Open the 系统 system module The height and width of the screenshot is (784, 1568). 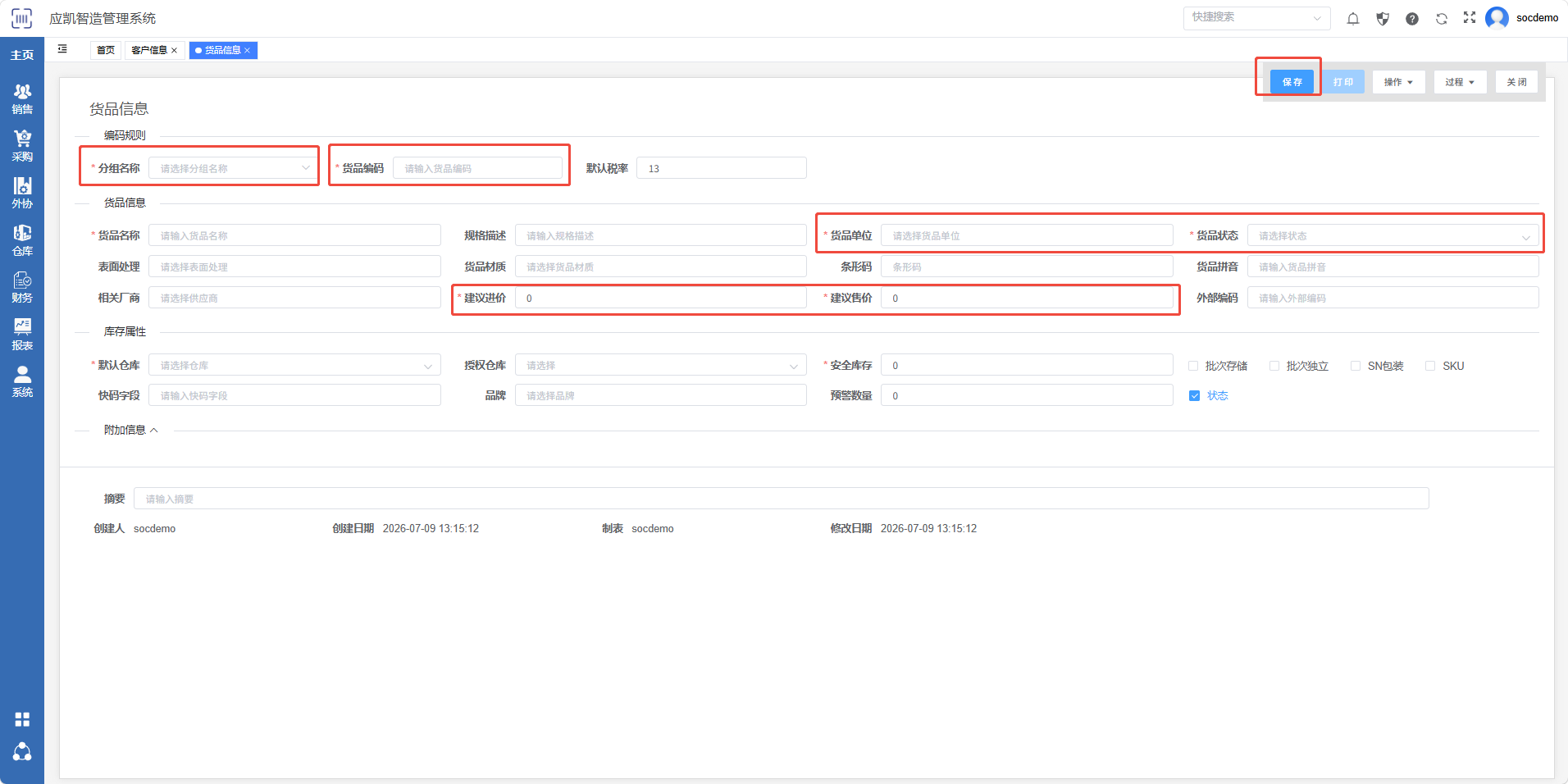coord(22,382)
